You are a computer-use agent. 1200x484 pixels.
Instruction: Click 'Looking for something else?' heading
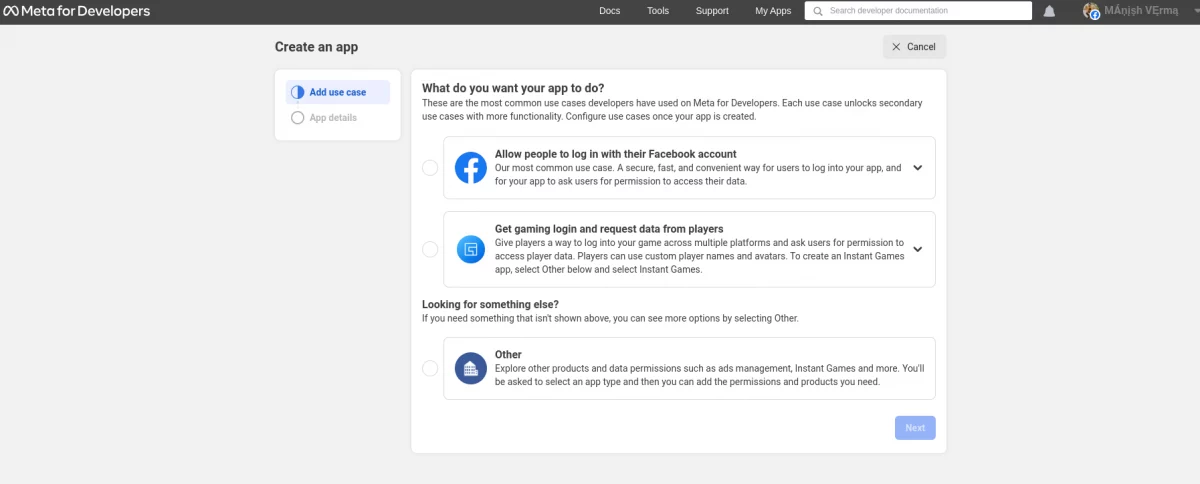coord(490,304)
